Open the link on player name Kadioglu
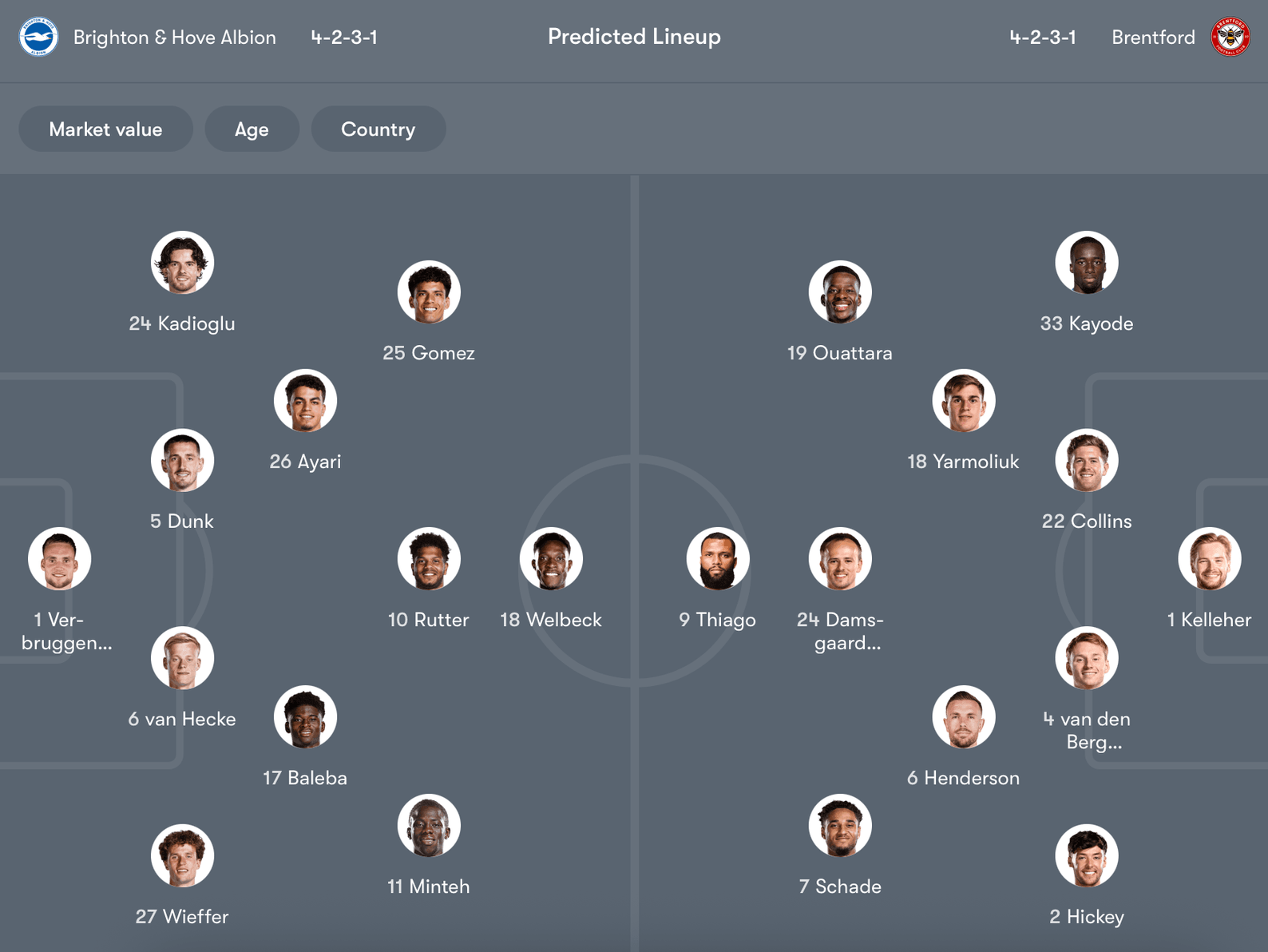Viewport: 1268px width, 952px height. (x=182, y=323)
